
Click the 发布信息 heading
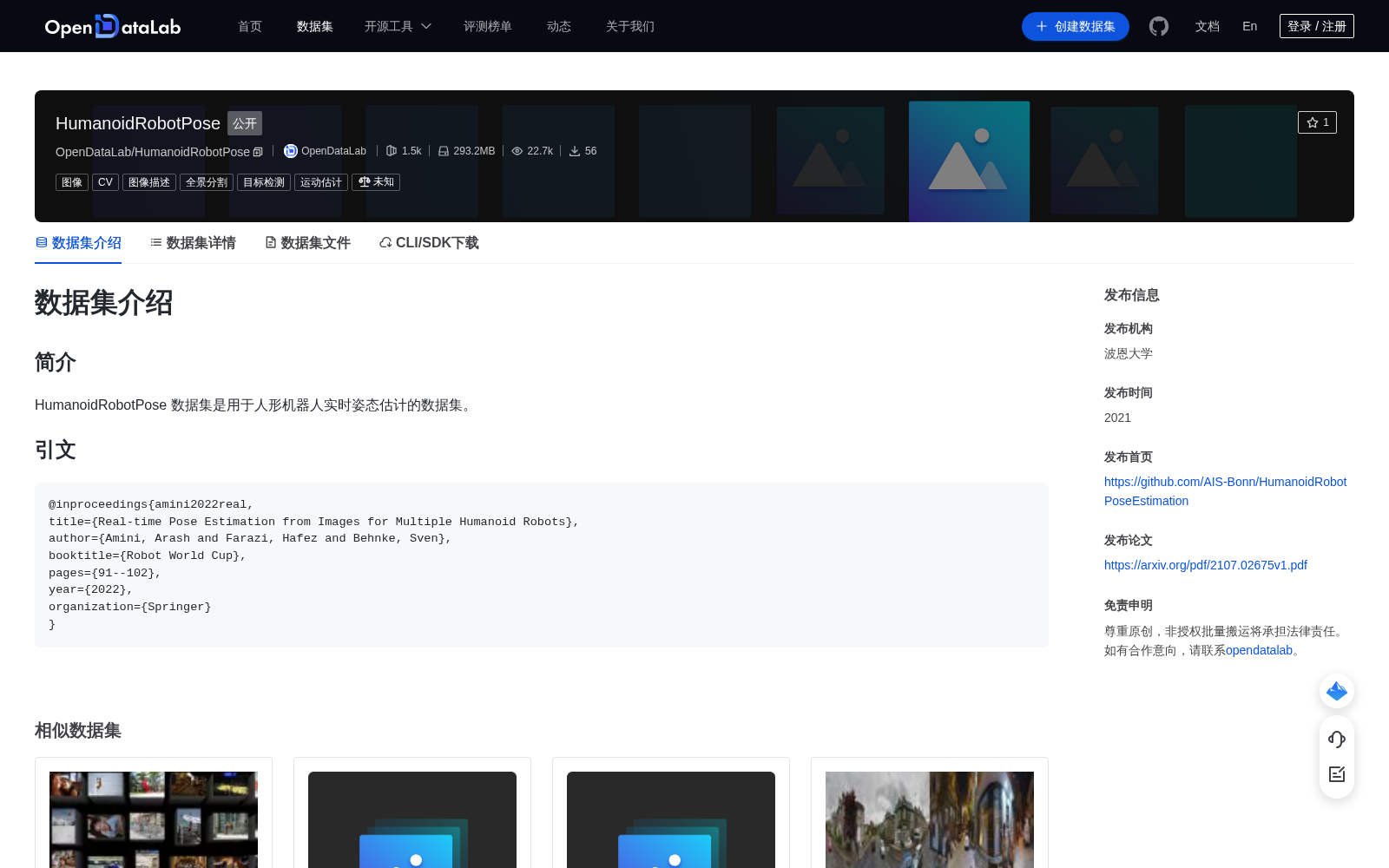point(1132,295)
